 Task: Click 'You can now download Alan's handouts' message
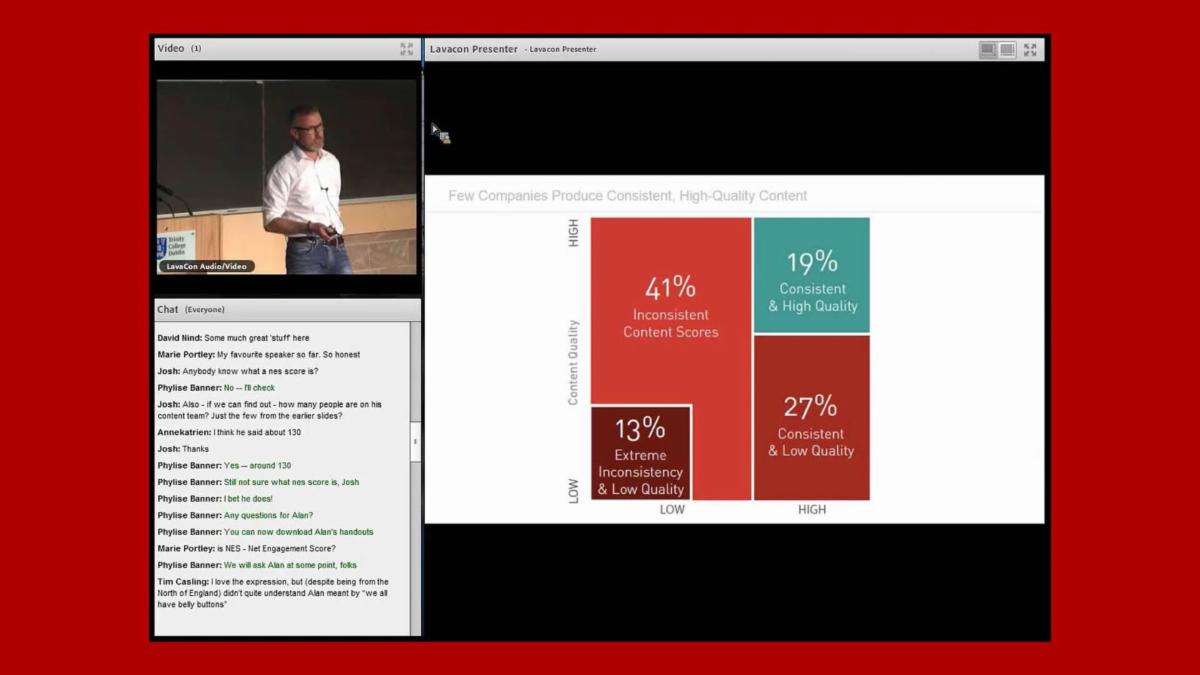265,532
